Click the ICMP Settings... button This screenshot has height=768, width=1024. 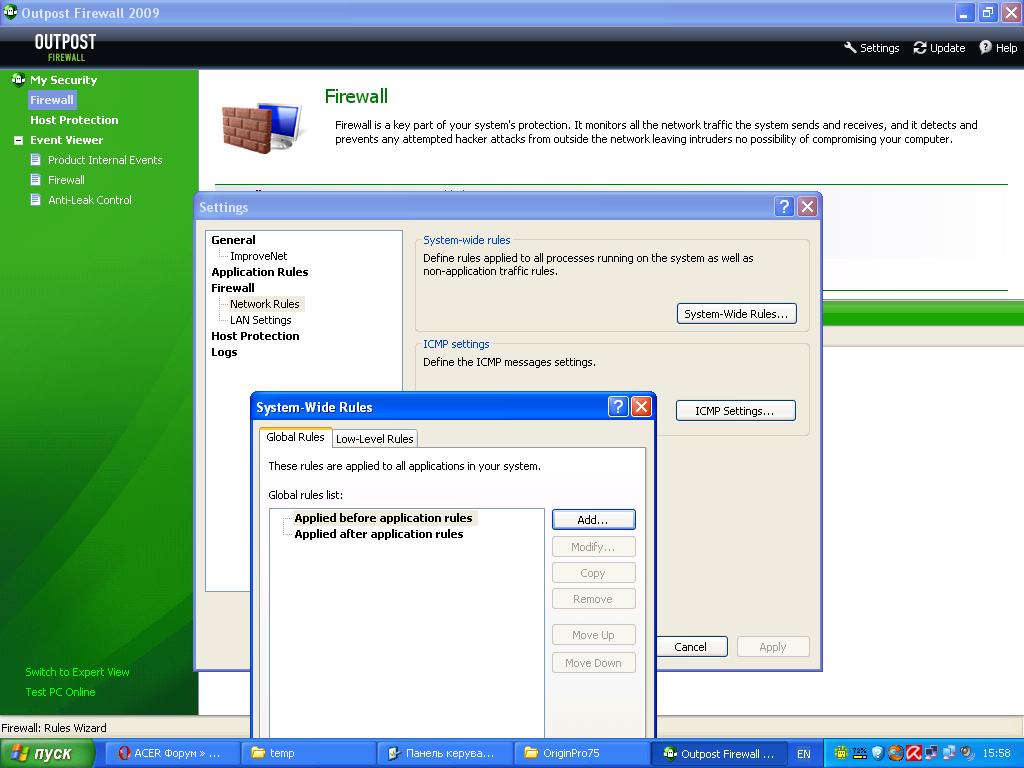[735, 411]
